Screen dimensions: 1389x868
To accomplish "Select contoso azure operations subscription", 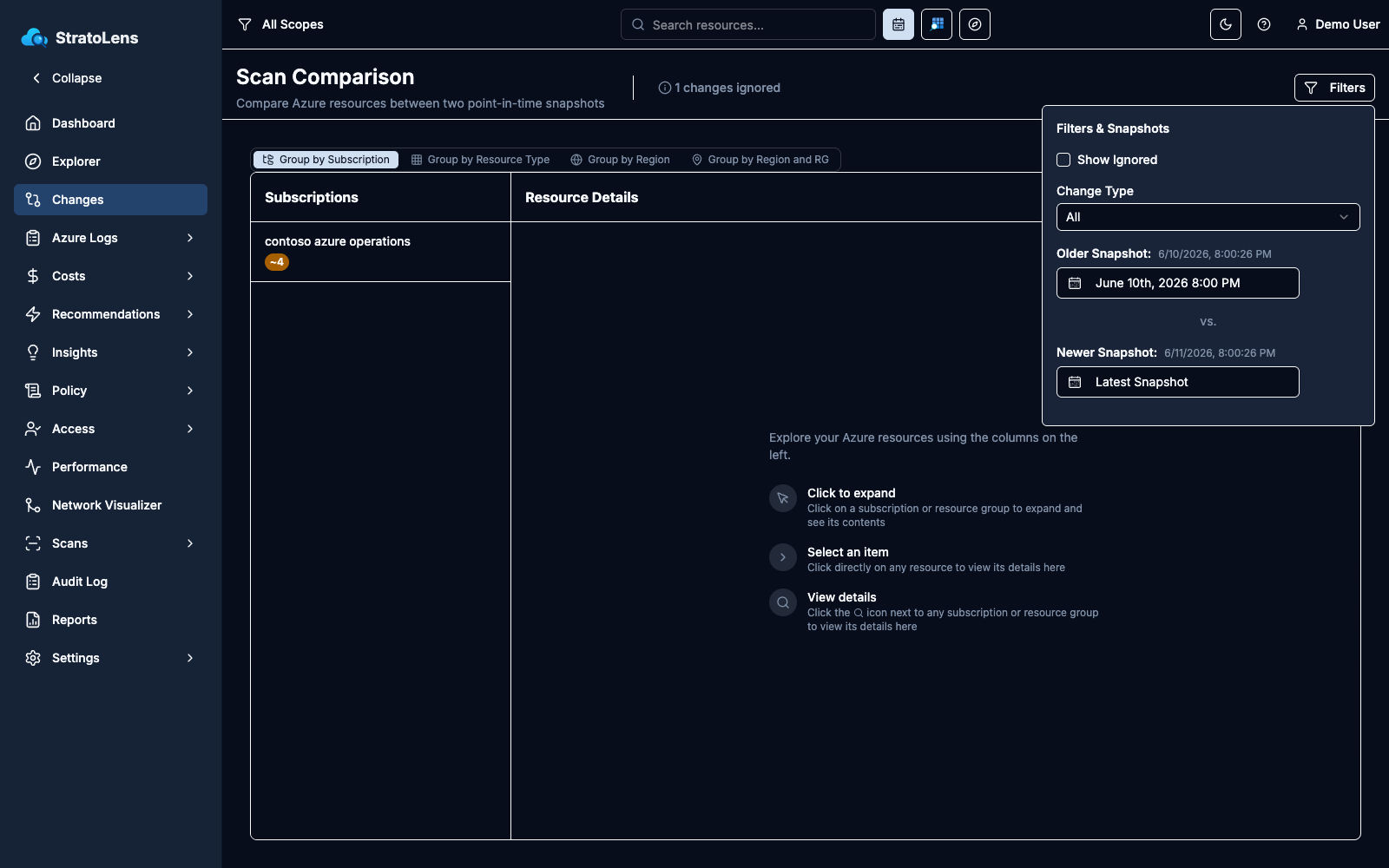I will (380, 252).
